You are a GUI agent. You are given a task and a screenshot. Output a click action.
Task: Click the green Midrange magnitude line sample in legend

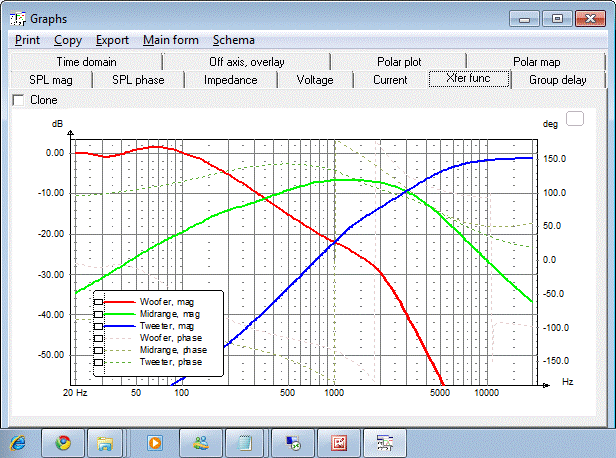(120, 314)
